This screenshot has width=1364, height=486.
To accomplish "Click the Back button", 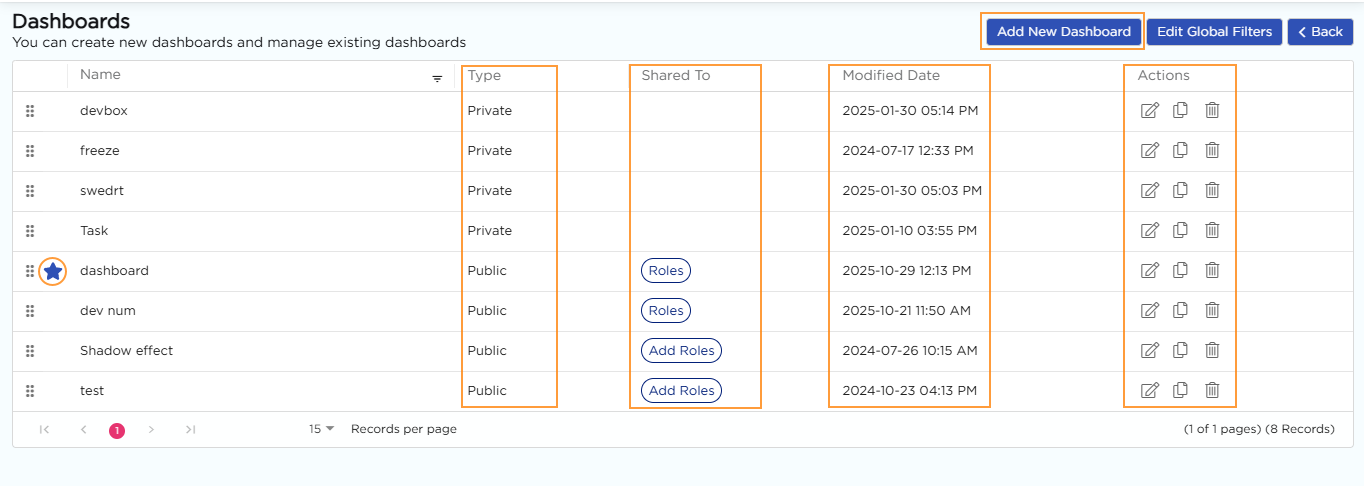I will click(1320, 31).
